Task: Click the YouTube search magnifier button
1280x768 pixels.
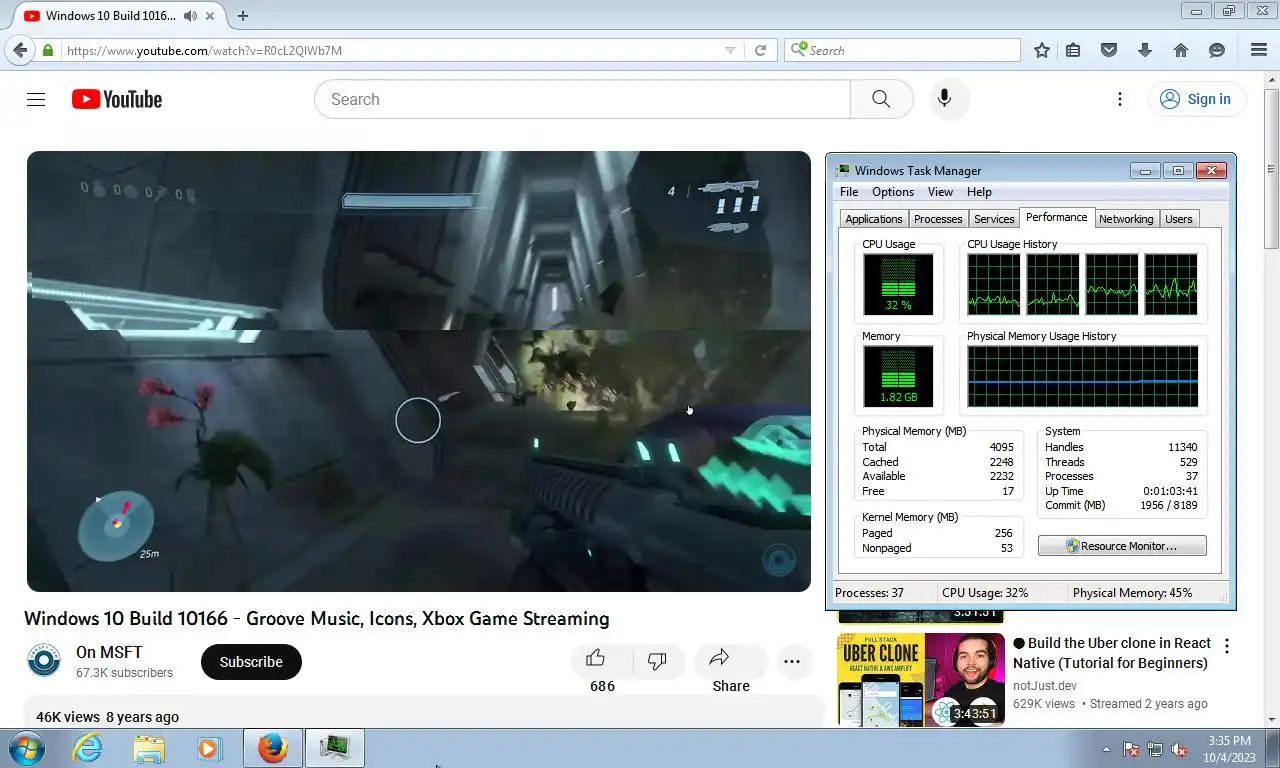Action: point(881,99)
